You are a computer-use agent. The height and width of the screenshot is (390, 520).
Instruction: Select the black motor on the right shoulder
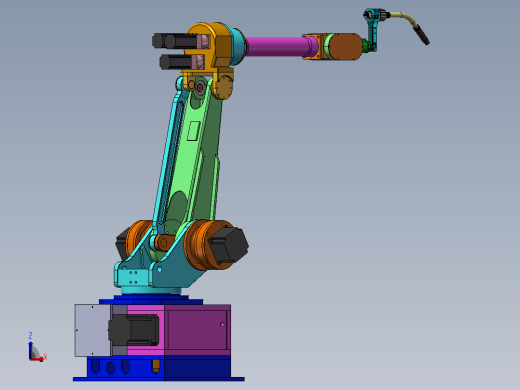pos(228,245)
